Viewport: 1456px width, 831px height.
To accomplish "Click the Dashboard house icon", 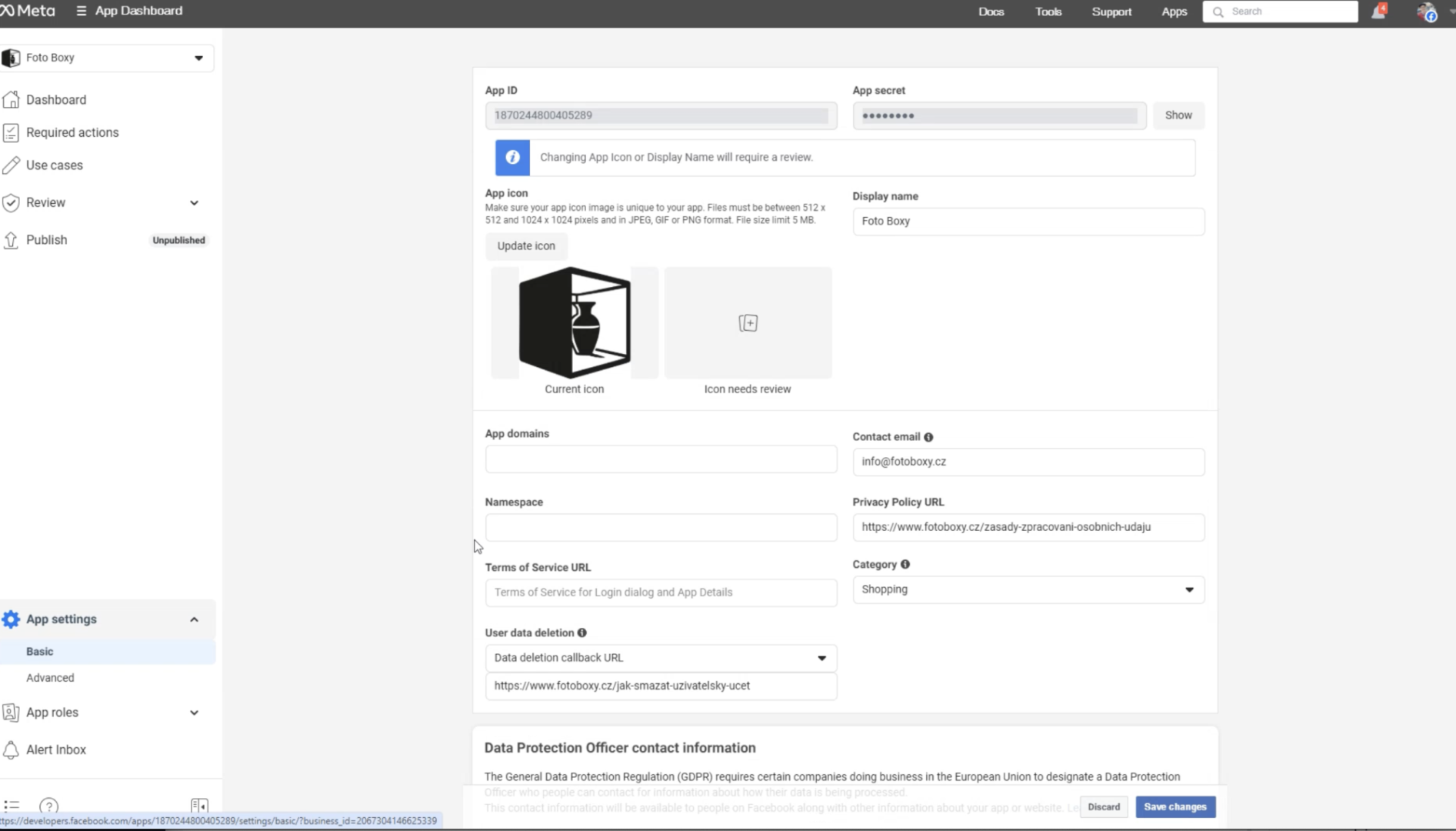I will pos(11,99).
